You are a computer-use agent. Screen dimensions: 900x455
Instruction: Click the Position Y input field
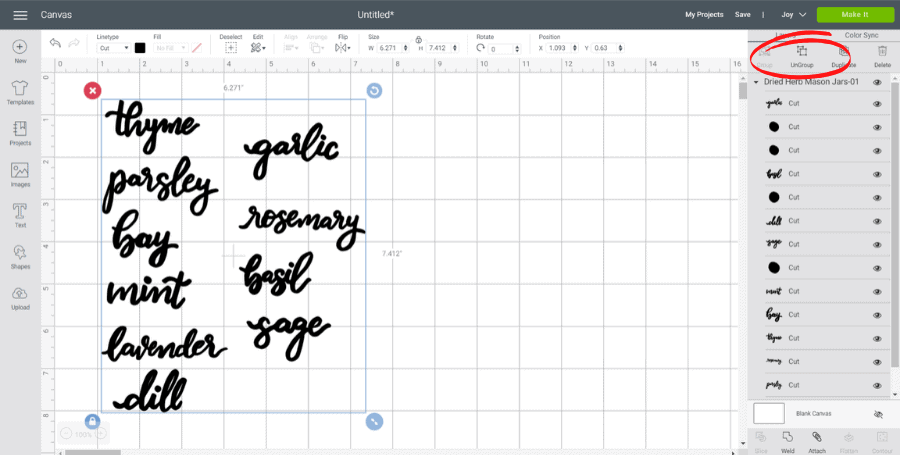pos(604,49)
